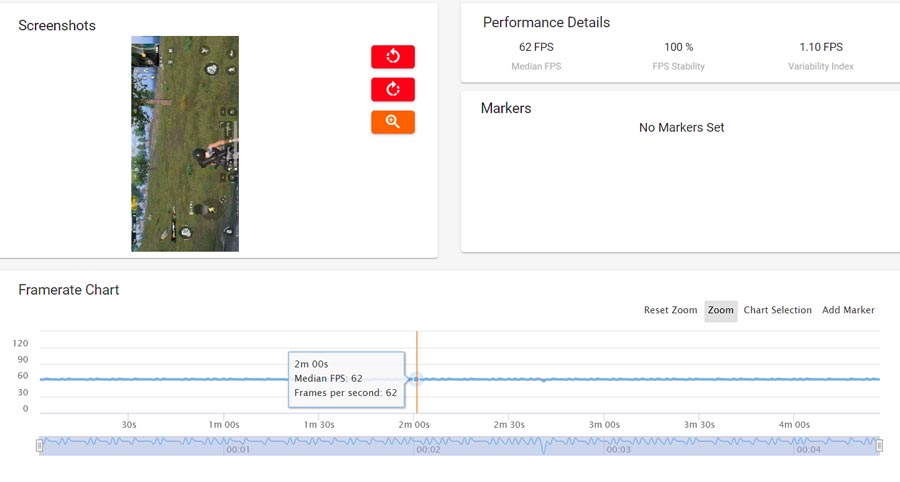The width and height of the screenshot is (900, 482).
Task: Grab the left handle of the range navigator
Action: pos(40,445)
